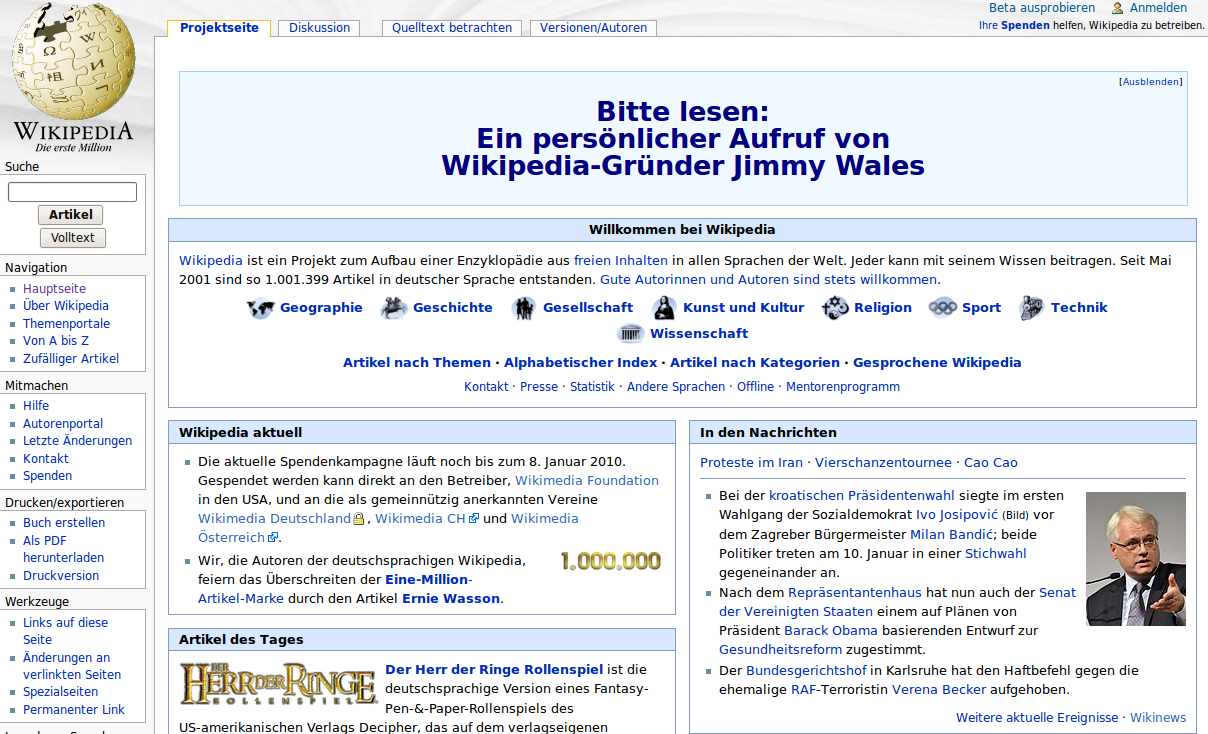
Task: Open Buch erstellen link
Action: click(x=64, y=523)
